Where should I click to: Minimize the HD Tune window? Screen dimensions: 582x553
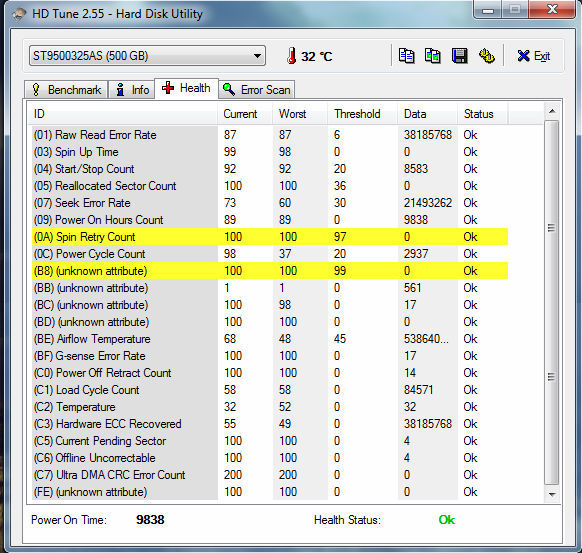(488, 9)
